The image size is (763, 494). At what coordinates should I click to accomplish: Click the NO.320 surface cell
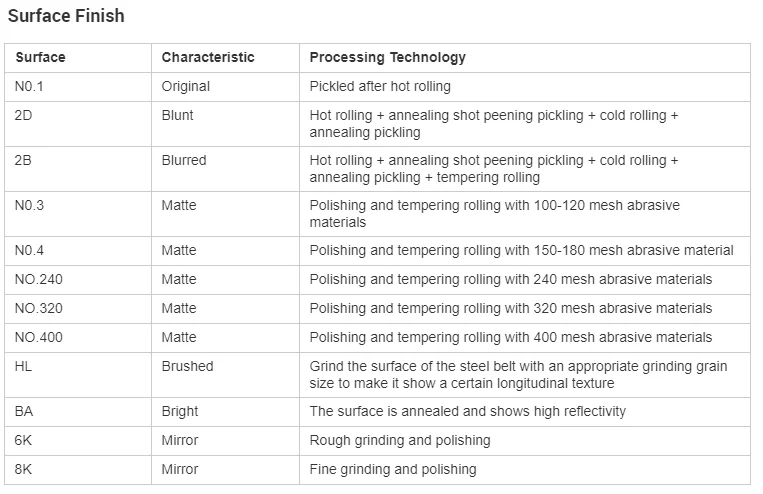[x=39, y=308]
